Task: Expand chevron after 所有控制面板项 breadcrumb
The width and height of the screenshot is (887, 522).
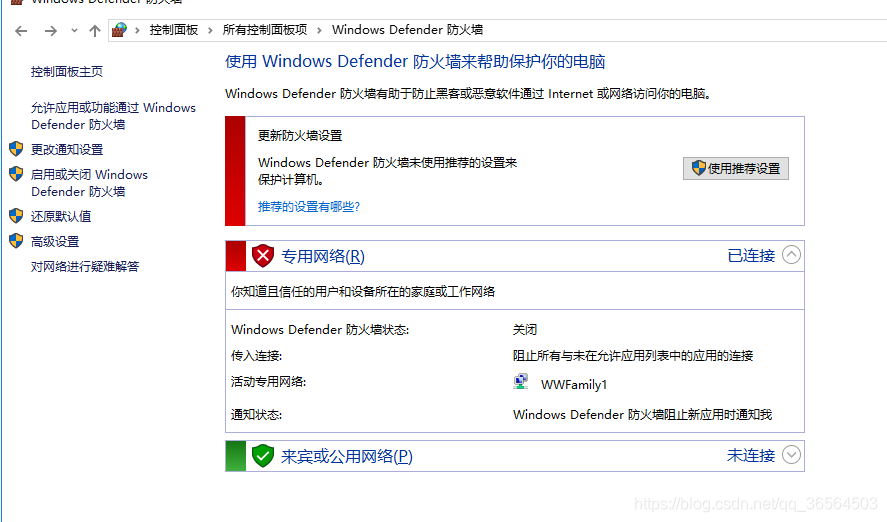Action: click(320, 31)
